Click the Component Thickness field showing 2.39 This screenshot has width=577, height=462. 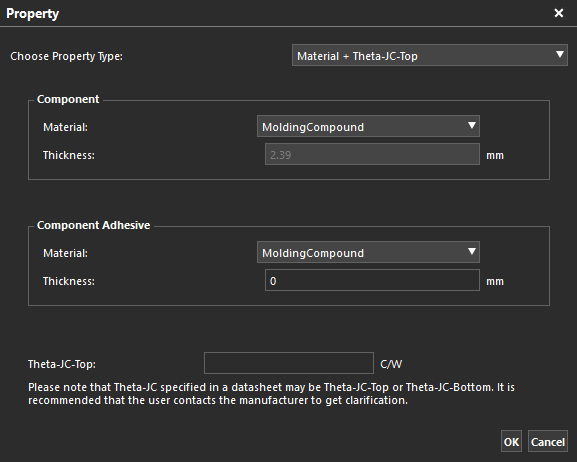(372, 155)
